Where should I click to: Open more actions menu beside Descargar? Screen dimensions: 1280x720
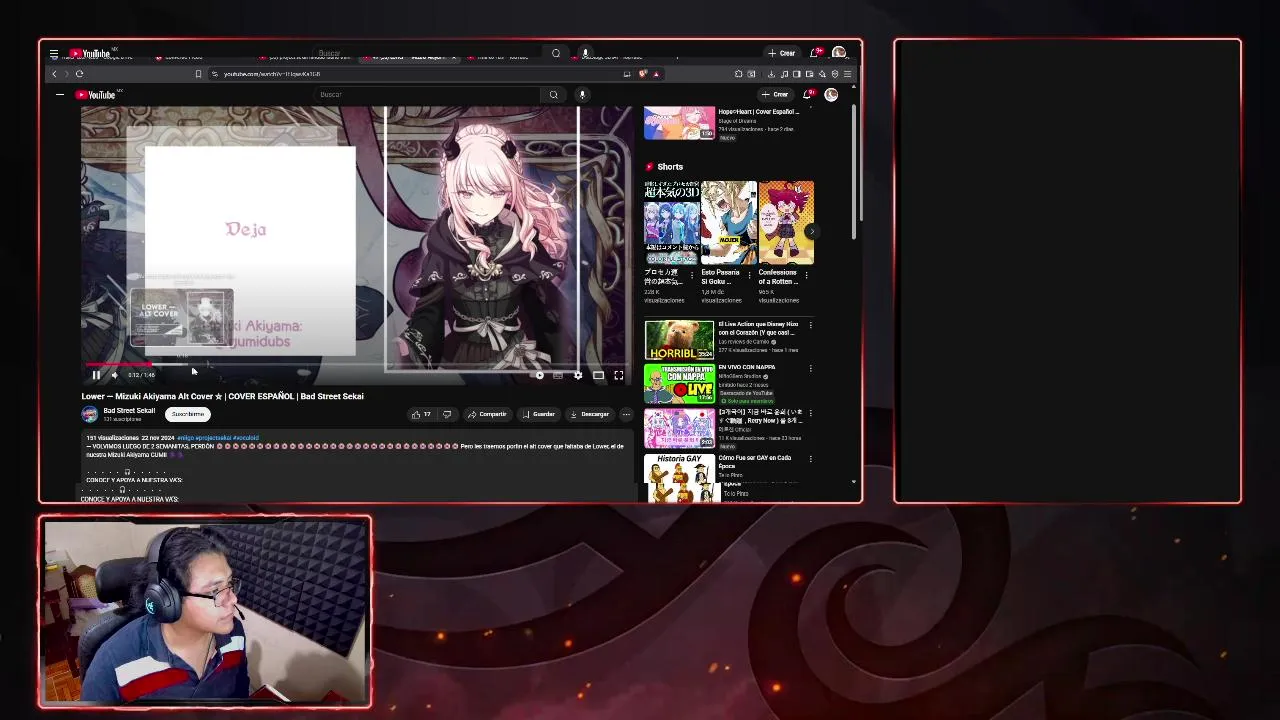626,414
